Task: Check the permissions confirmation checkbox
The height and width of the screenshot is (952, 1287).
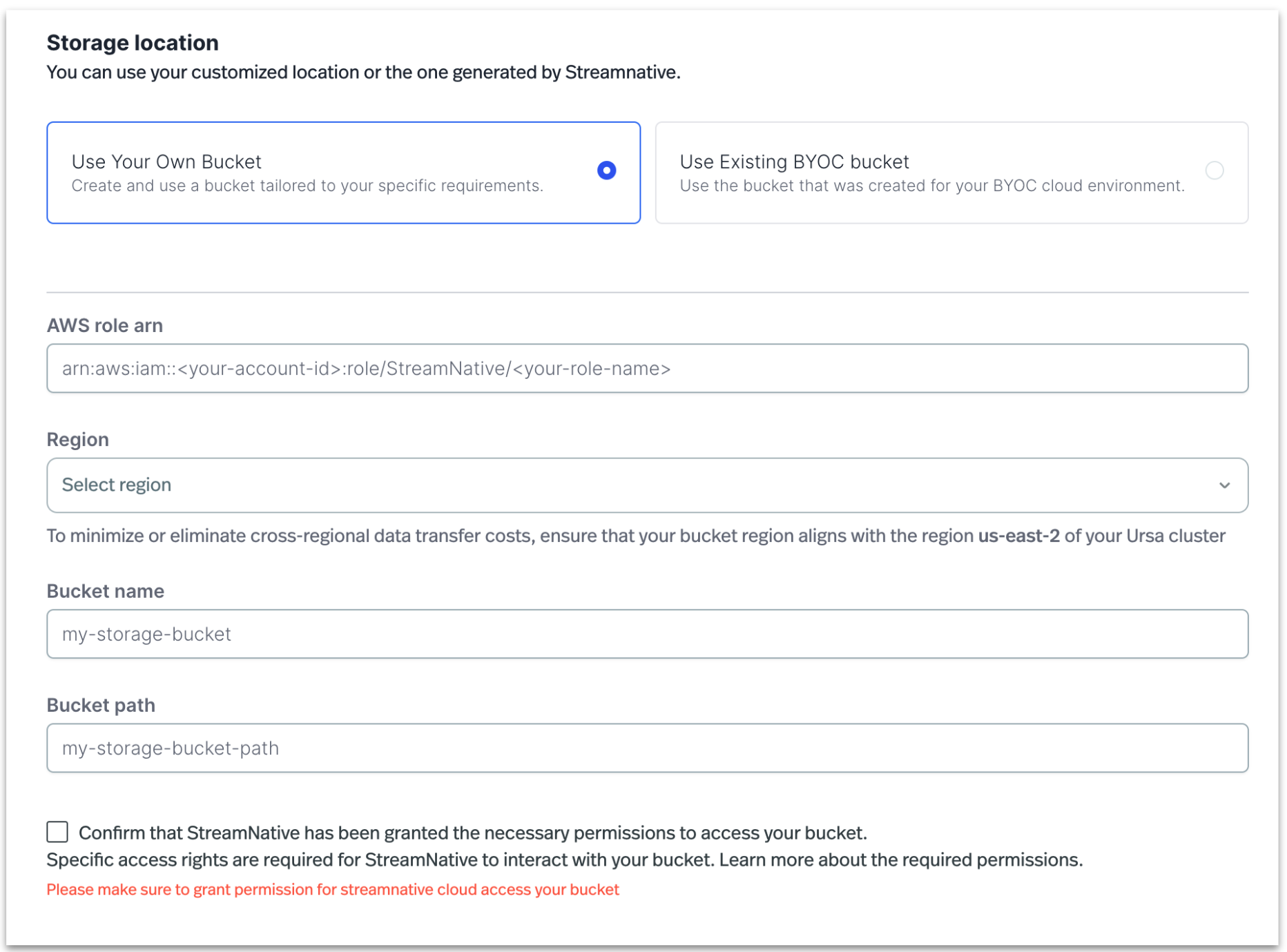Action: (x=57, y=832)
